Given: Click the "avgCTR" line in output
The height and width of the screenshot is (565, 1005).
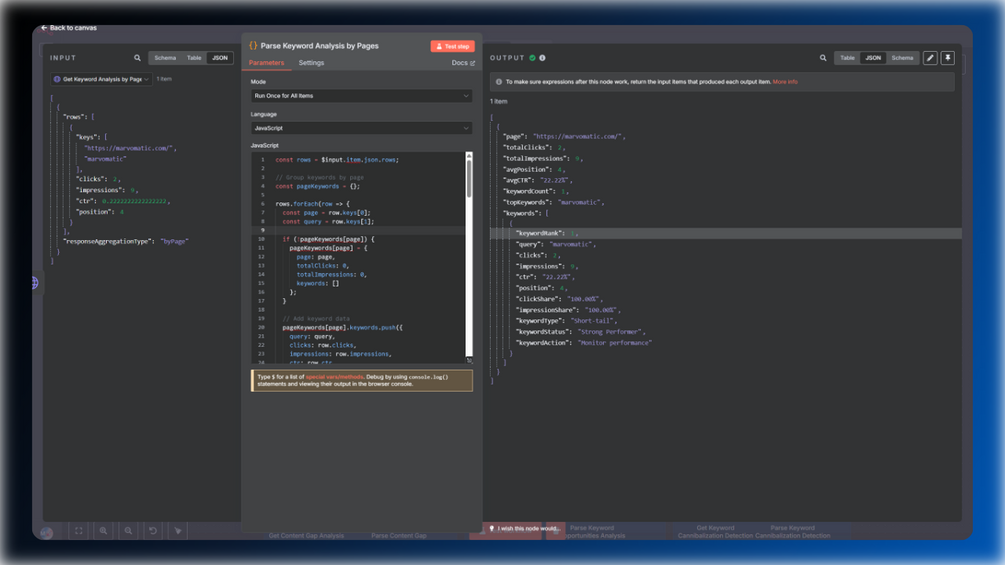Looking at the screenshot, I should [538, 180].
